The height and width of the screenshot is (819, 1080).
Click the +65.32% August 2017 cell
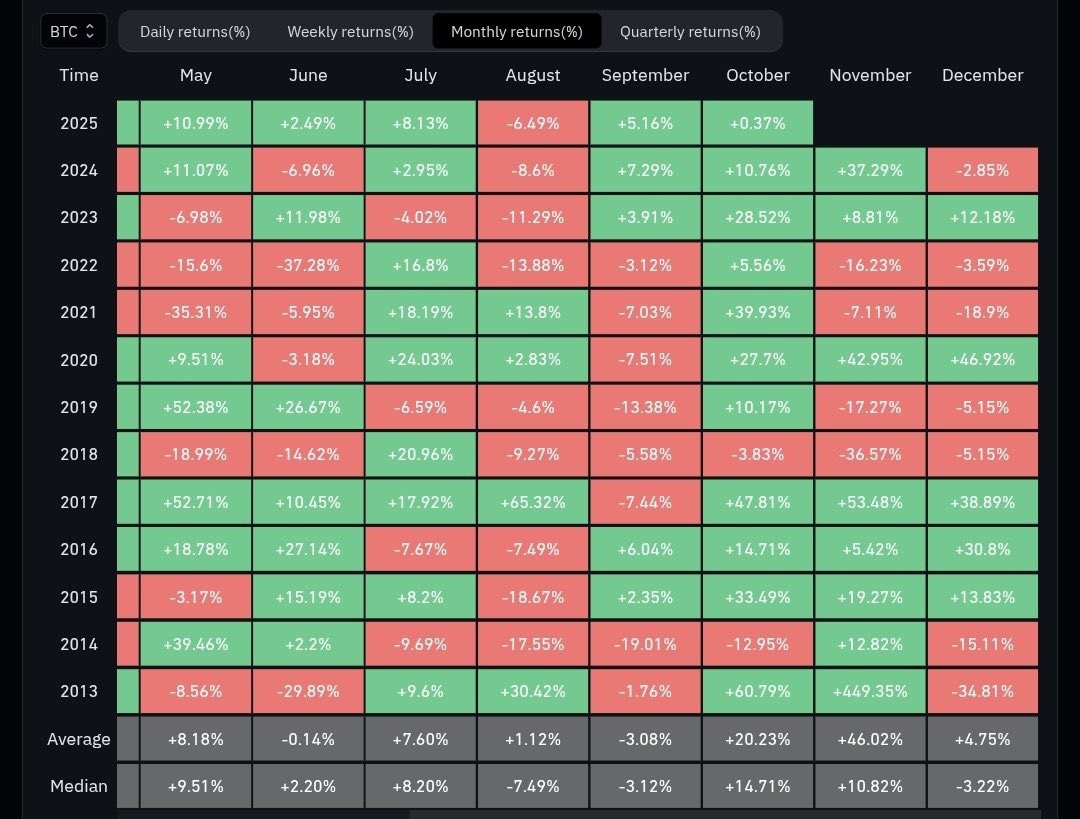[533, 501]
